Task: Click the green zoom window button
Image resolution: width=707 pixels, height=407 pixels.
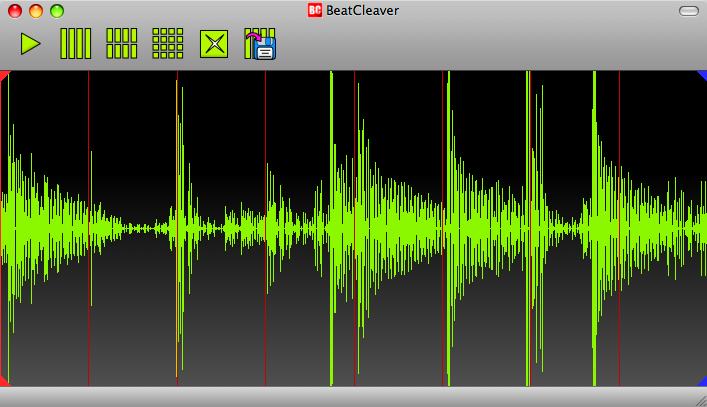Action: click(57, 11)
